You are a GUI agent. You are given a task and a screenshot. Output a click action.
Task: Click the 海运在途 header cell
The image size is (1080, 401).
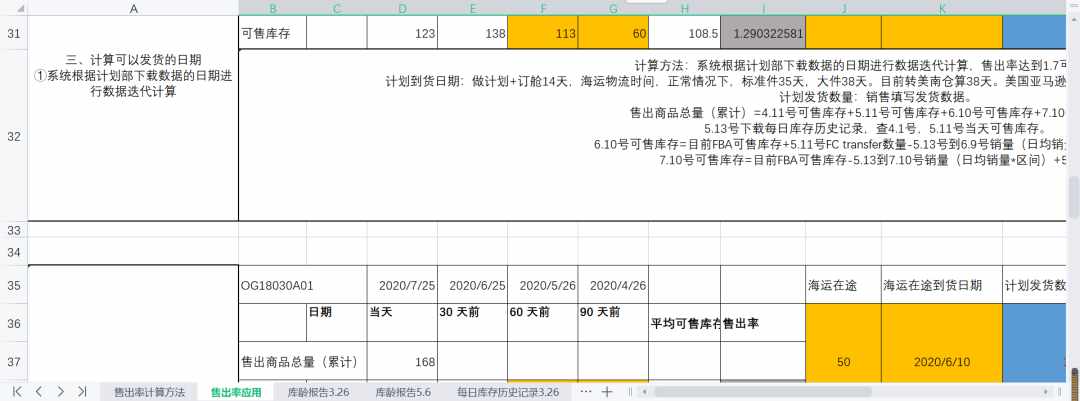click(843, 285)
